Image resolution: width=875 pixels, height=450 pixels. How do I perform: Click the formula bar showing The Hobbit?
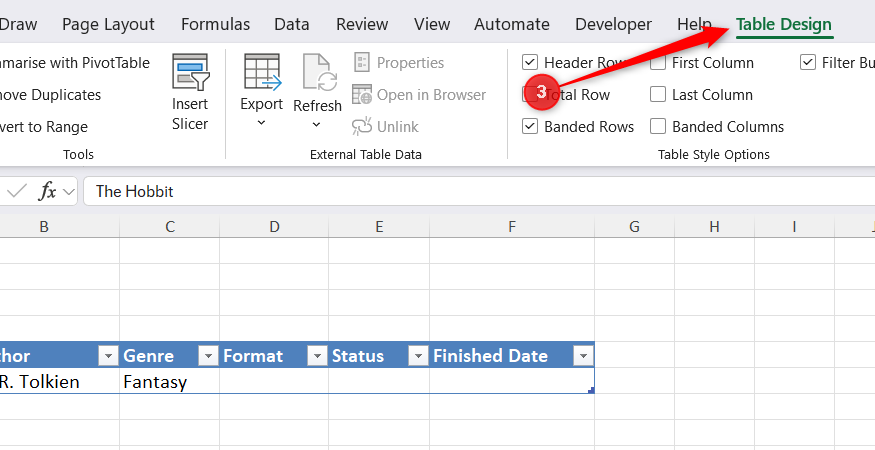[479, 192]
